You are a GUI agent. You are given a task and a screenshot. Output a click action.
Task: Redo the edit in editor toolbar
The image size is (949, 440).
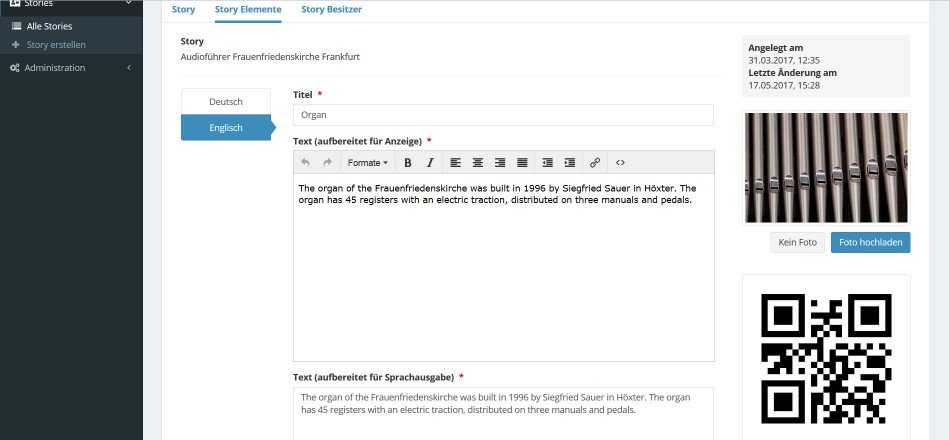tap(327, 163)
